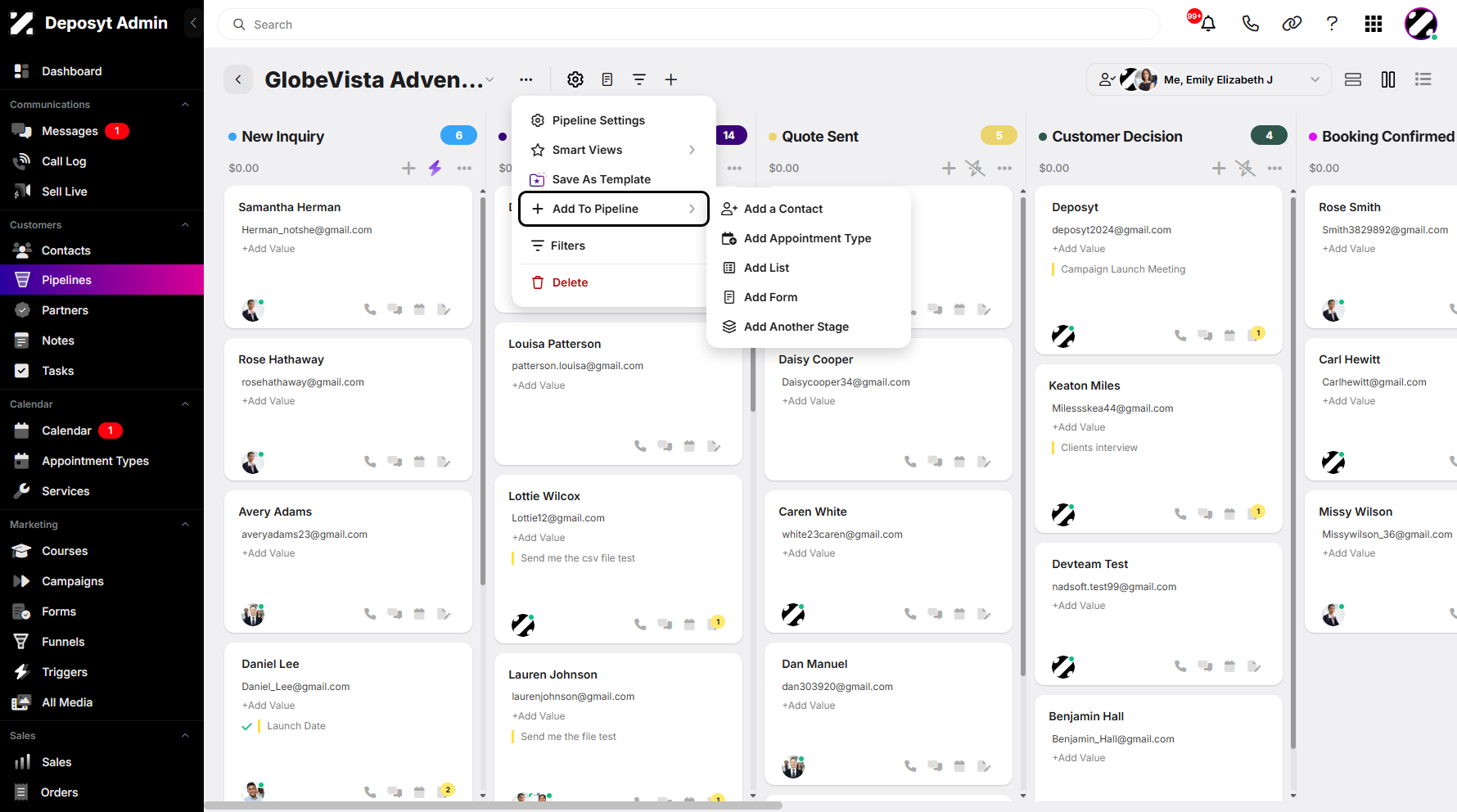Toggle Launch Date task checkmark on Daniel Lee
Screen dimensions: 1457x812
pos(246,726)
